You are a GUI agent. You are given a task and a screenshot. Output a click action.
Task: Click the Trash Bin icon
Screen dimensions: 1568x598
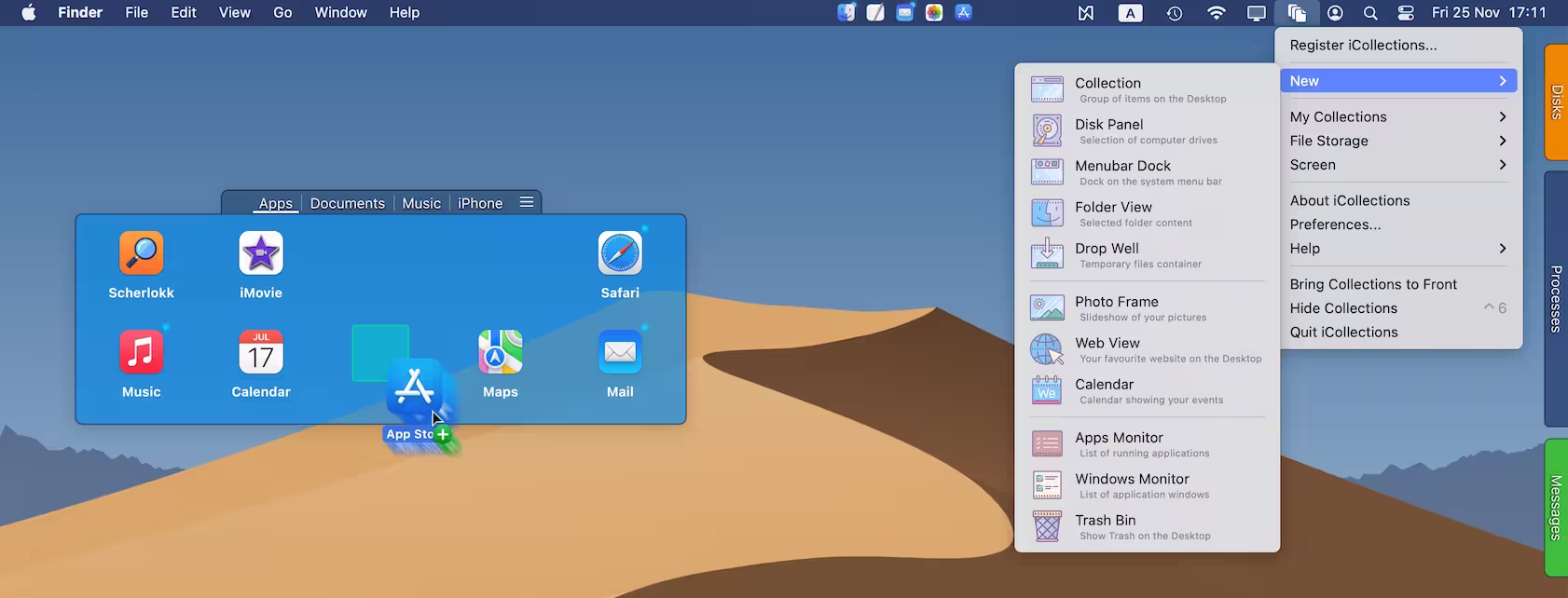1047,526
